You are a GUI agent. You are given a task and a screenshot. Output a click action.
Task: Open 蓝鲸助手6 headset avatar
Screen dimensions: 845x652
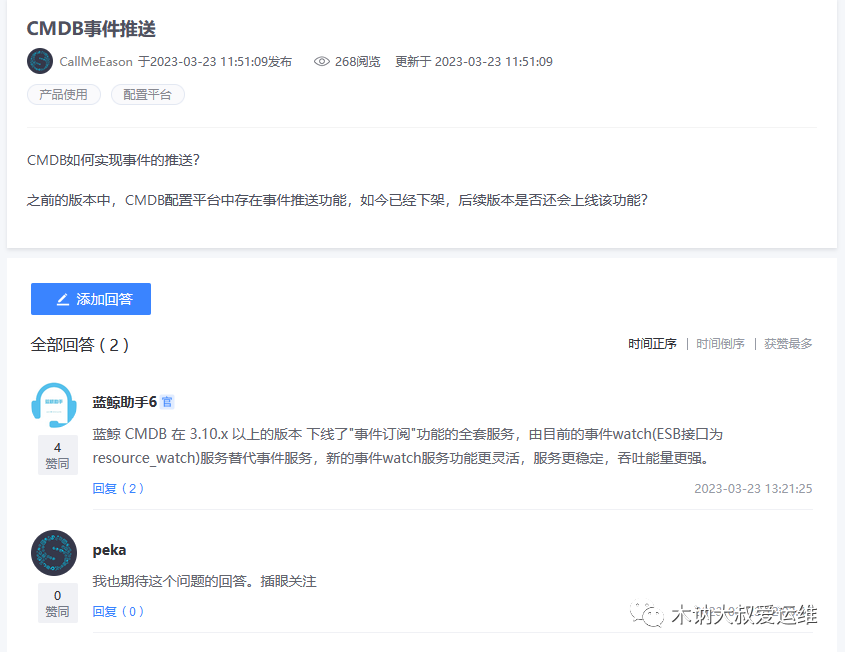pyautogui.click(x=54, y=405)
